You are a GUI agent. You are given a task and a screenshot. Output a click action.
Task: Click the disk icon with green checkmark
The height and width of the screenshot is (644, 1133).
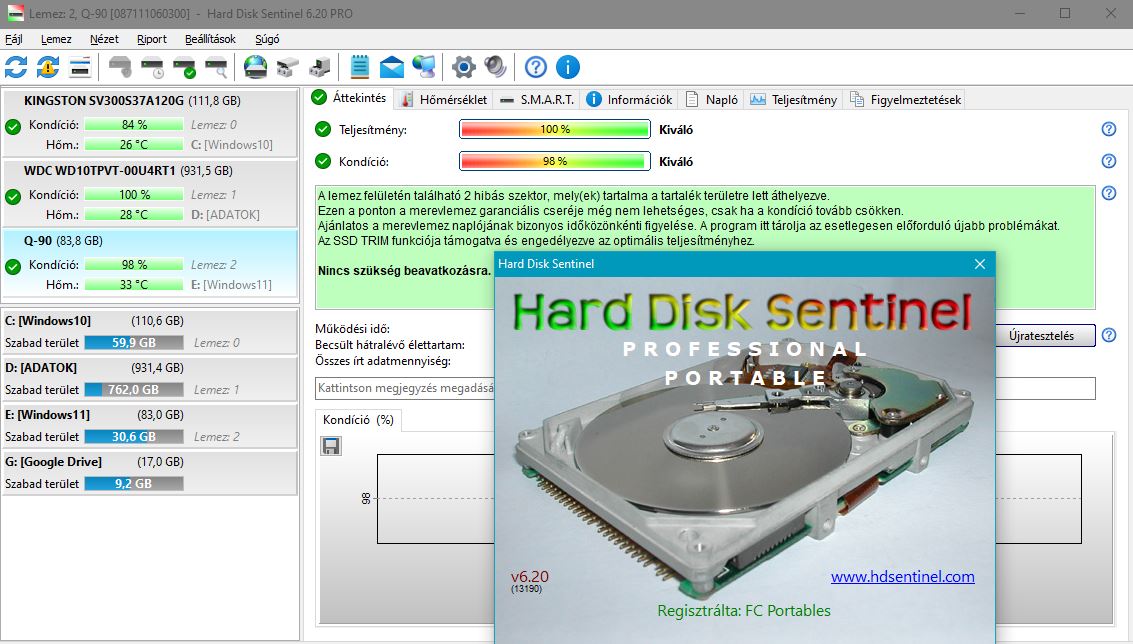pos(184,67)
